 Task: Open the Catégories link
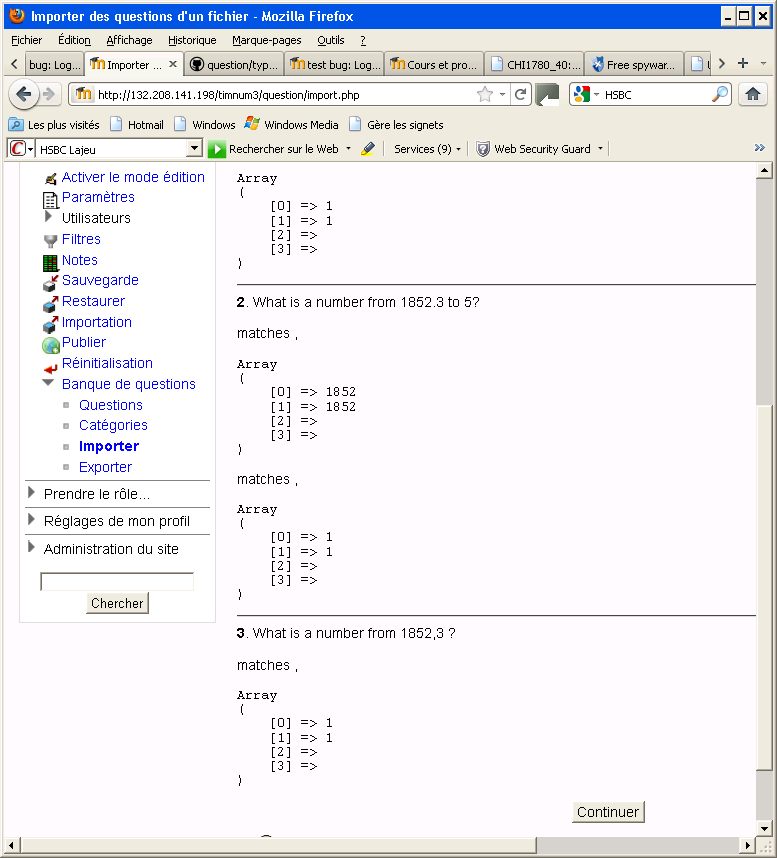click(113, 425)
